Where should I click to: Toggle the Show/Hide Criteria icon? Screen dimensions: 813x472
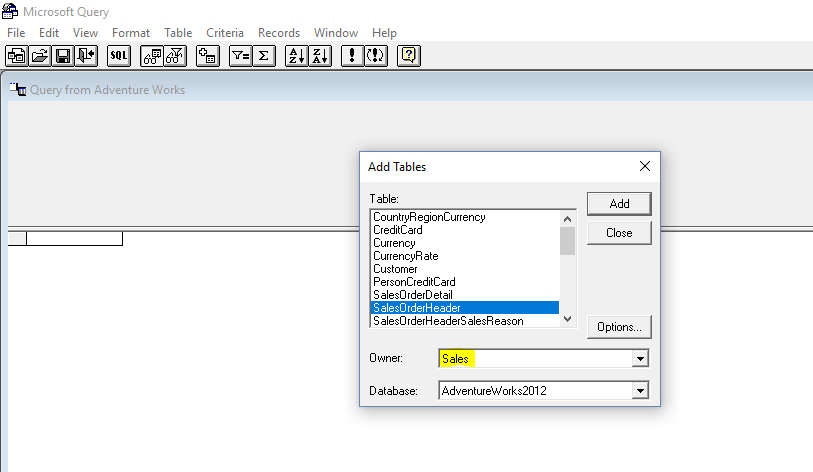click(x=175, y=56)
